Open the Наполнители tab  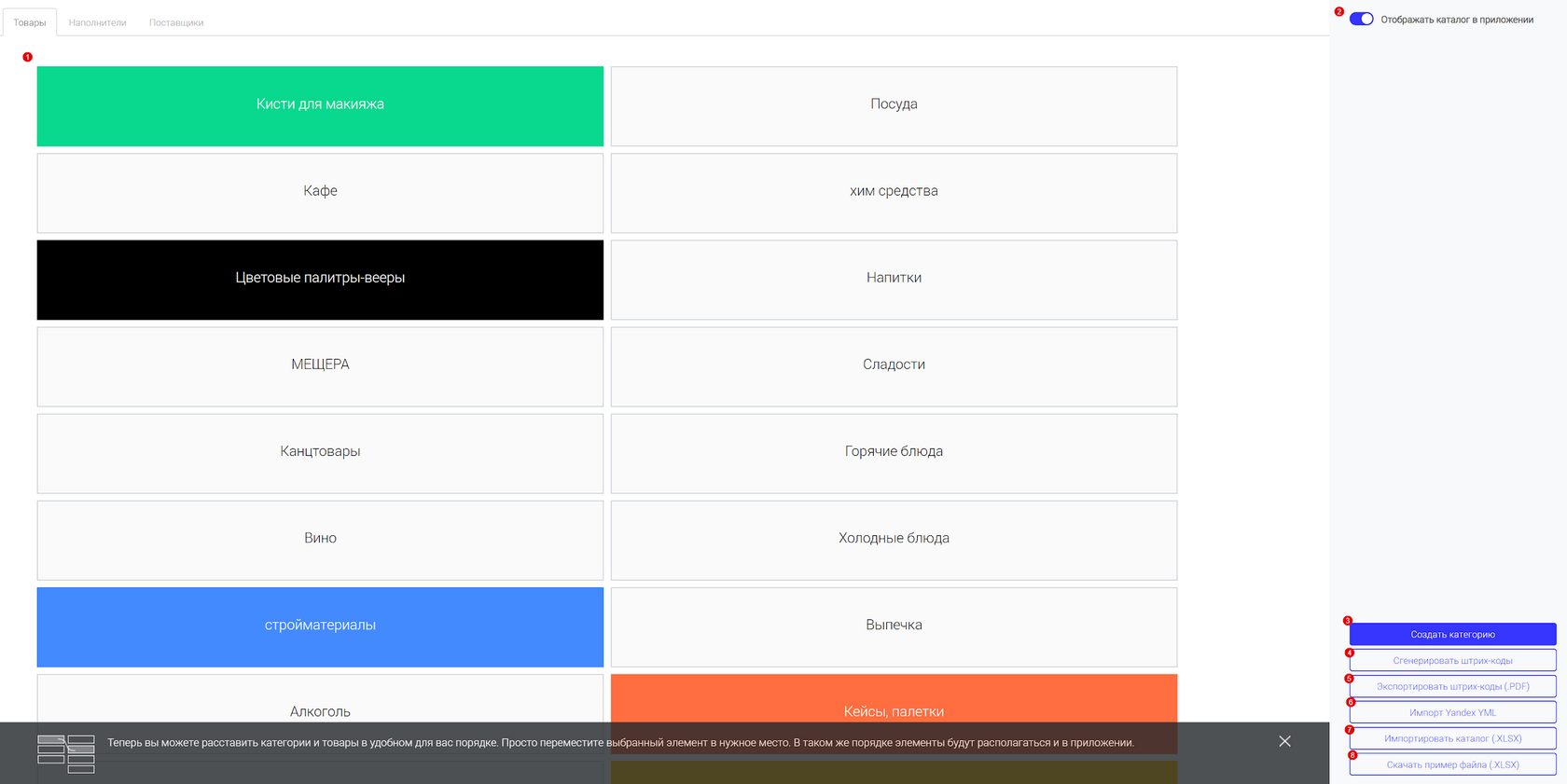97,22
